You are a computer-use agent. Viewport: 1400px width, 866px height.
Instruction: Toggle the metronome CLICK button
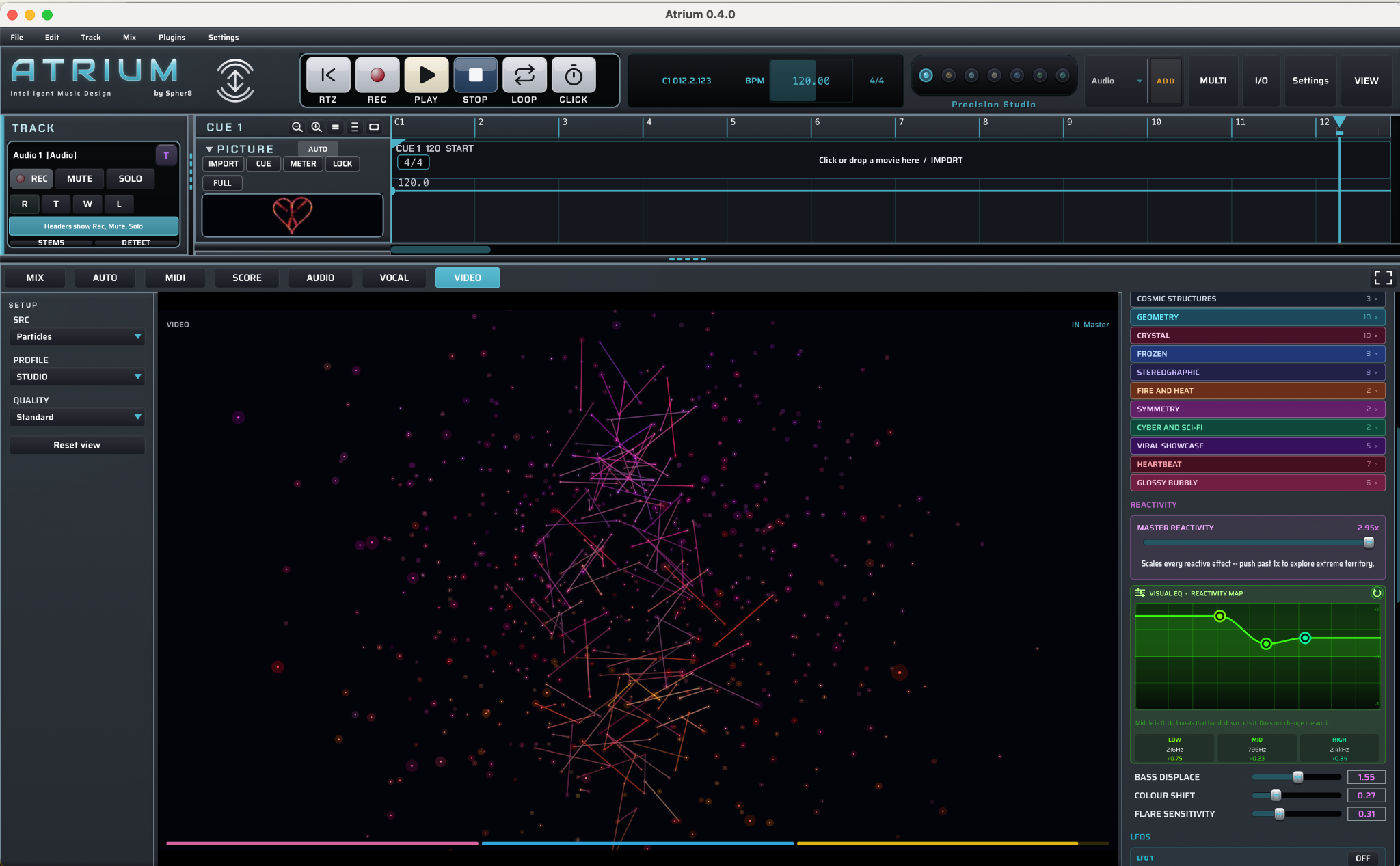[574, 75]
